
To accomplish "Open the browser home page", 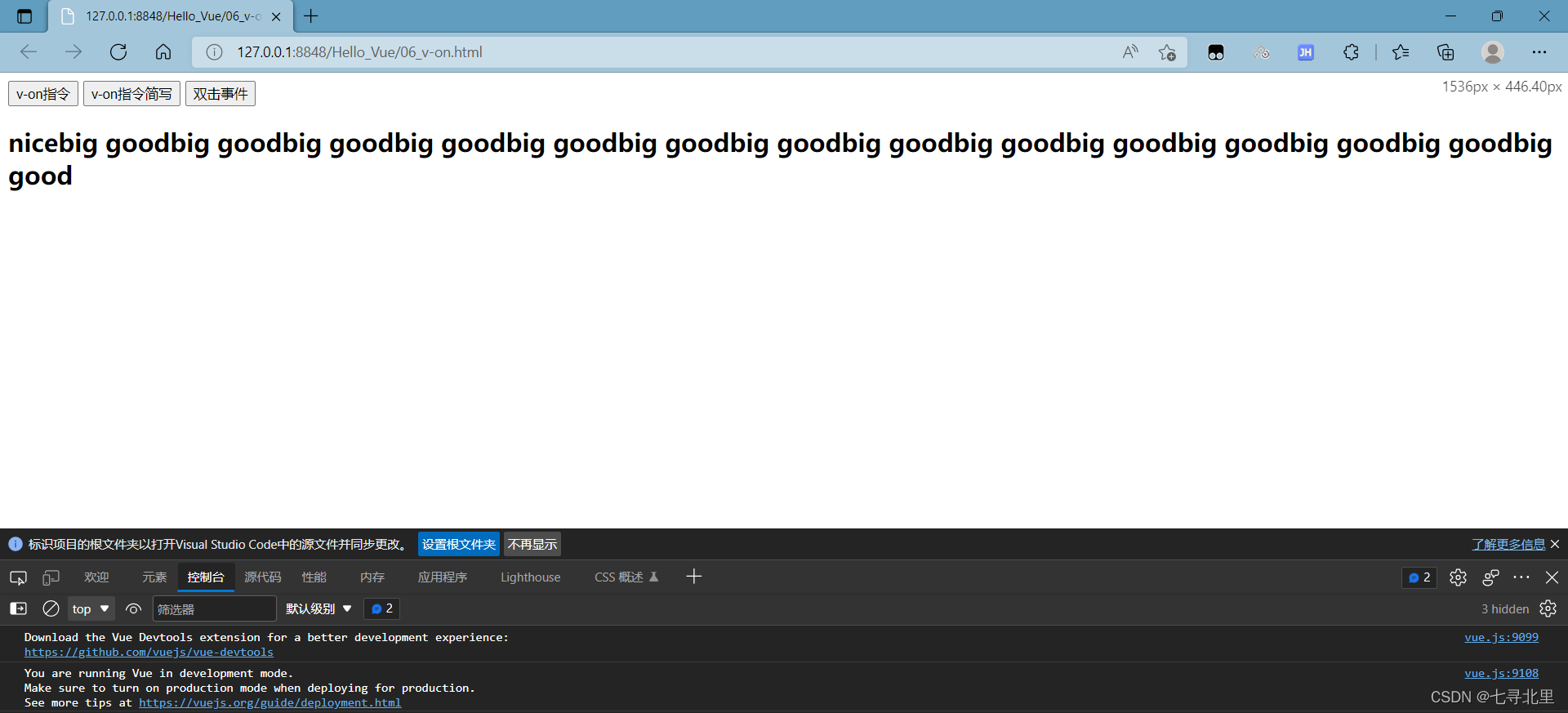I will click(163, 52).
